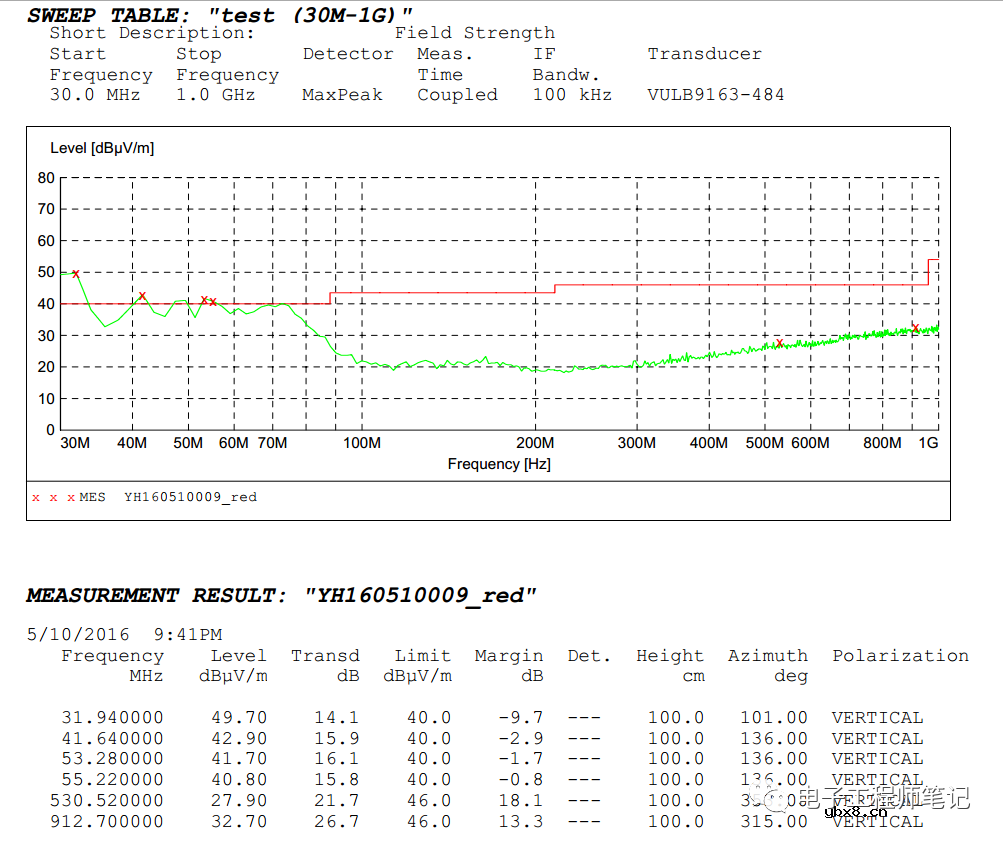Screen dimensions: 1003x842
Task: Click the red x symbols in the legend
Action: tap(53, 497)
